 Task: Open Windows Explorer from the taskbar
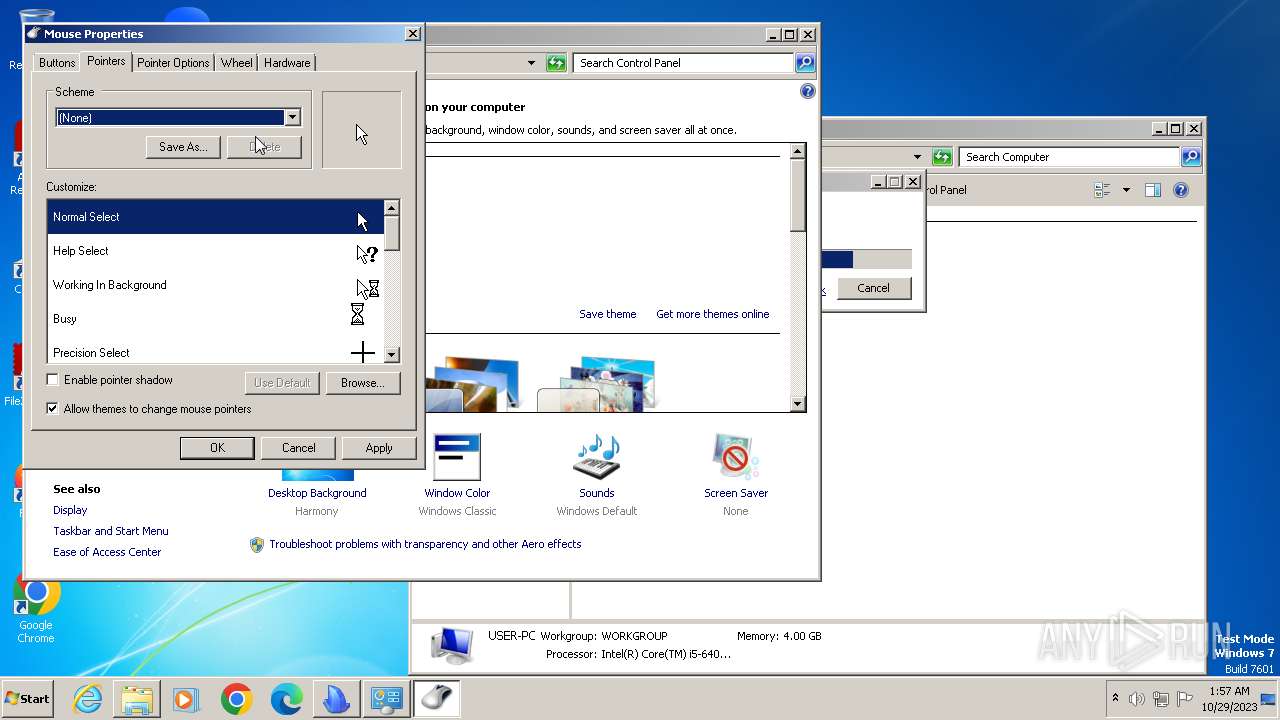(x=137, y=699)
